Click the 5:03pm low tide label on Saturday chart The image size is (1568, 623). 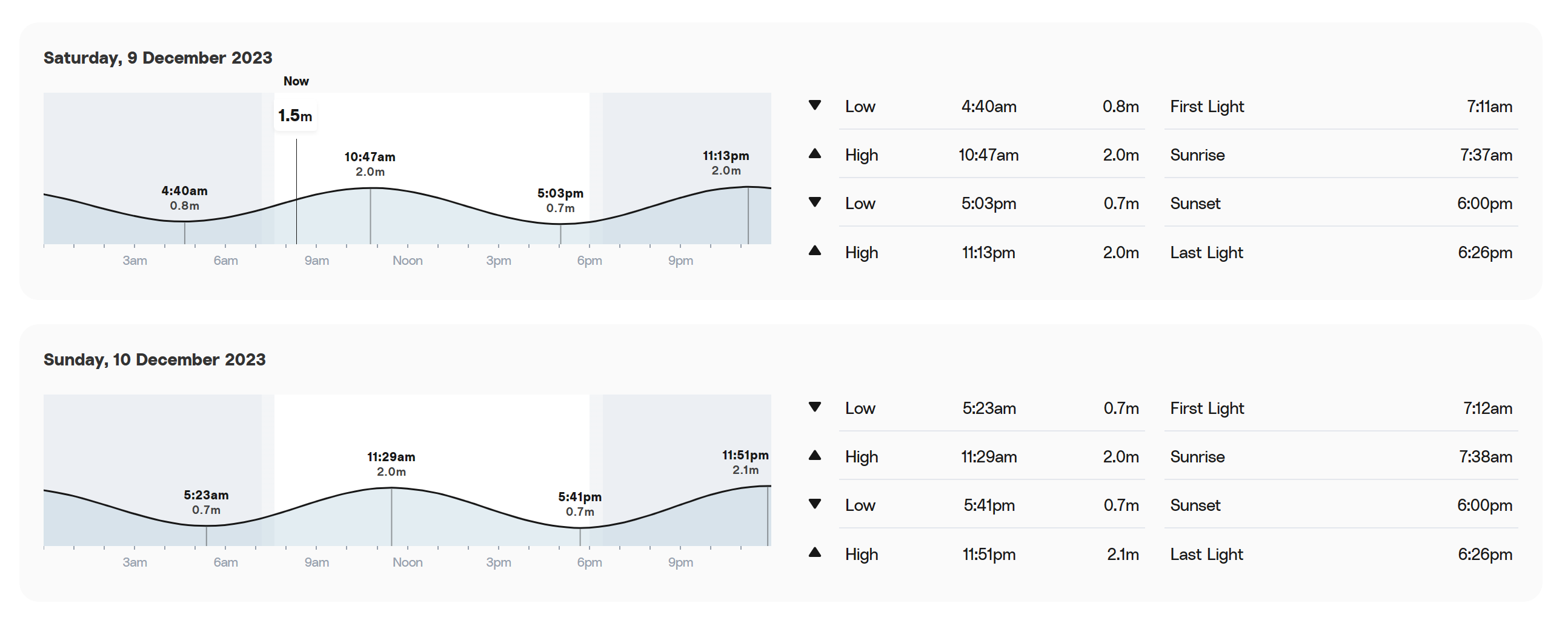[560, 201]
